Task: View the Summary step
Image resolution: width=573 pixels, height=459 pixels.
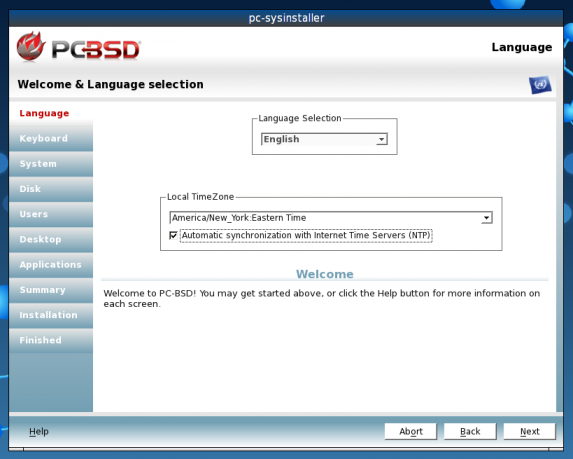Action: coord(51,290)
